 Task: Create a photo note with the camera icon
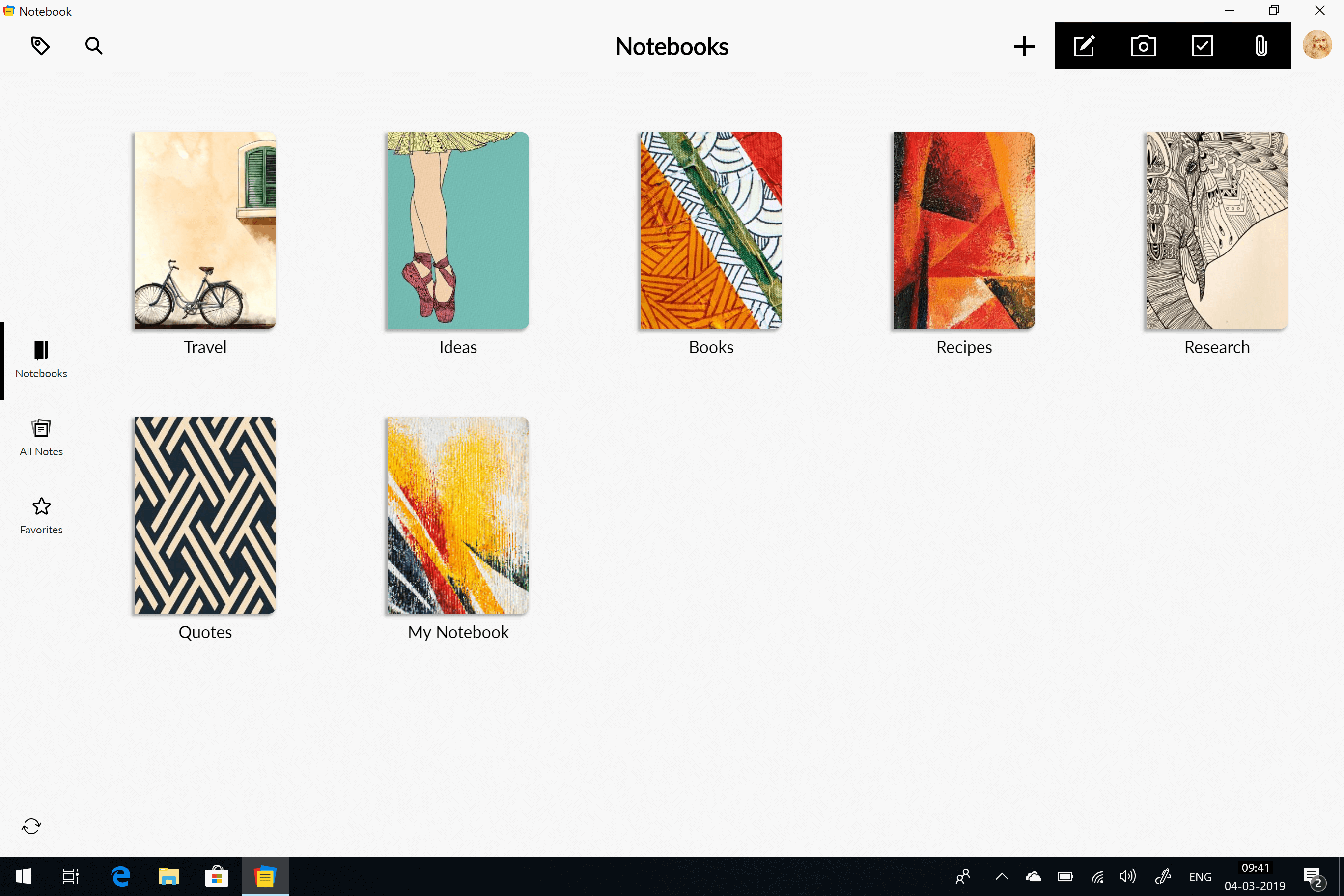1143,46
